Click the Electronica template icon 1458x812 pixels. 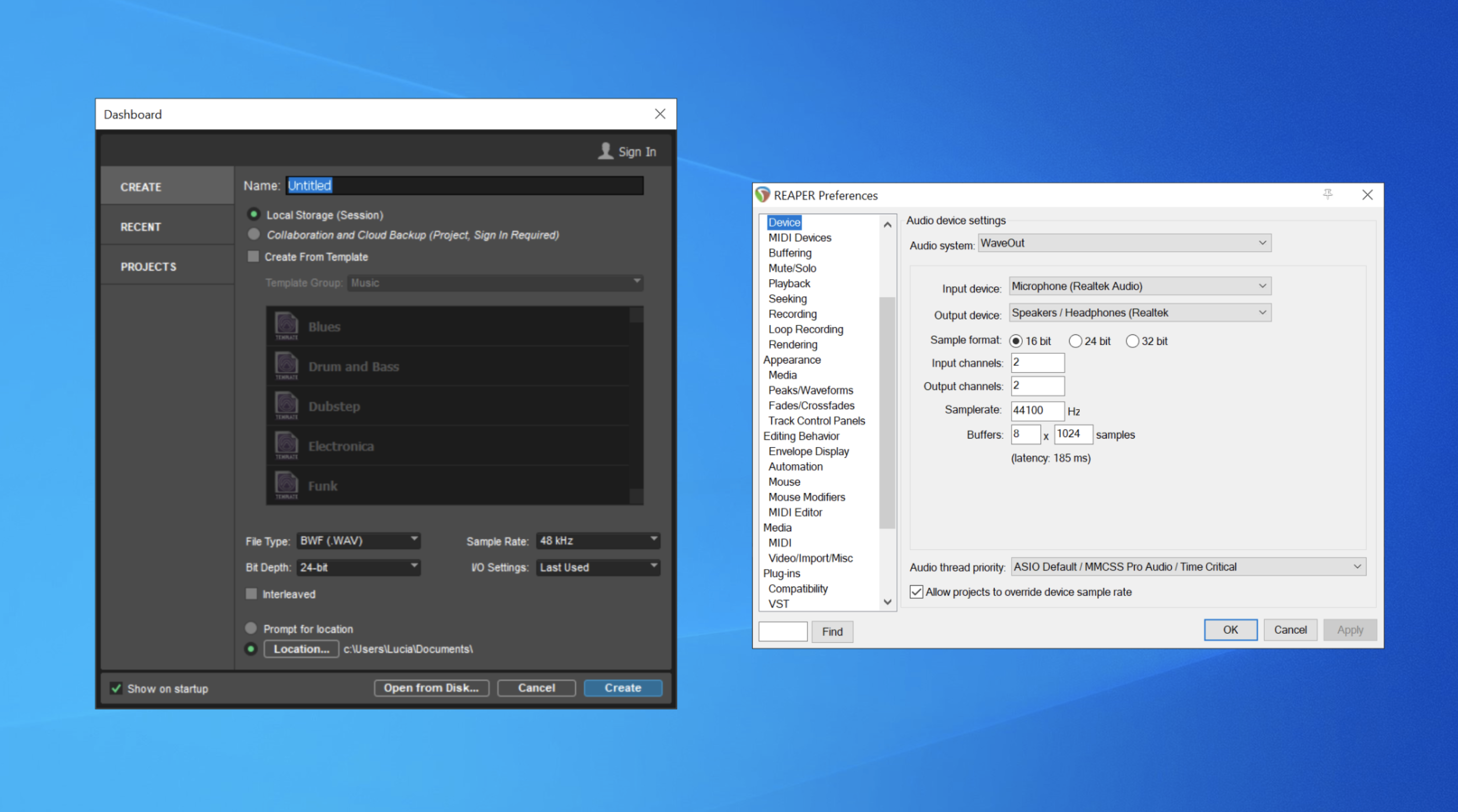click(x=286, y=445)
